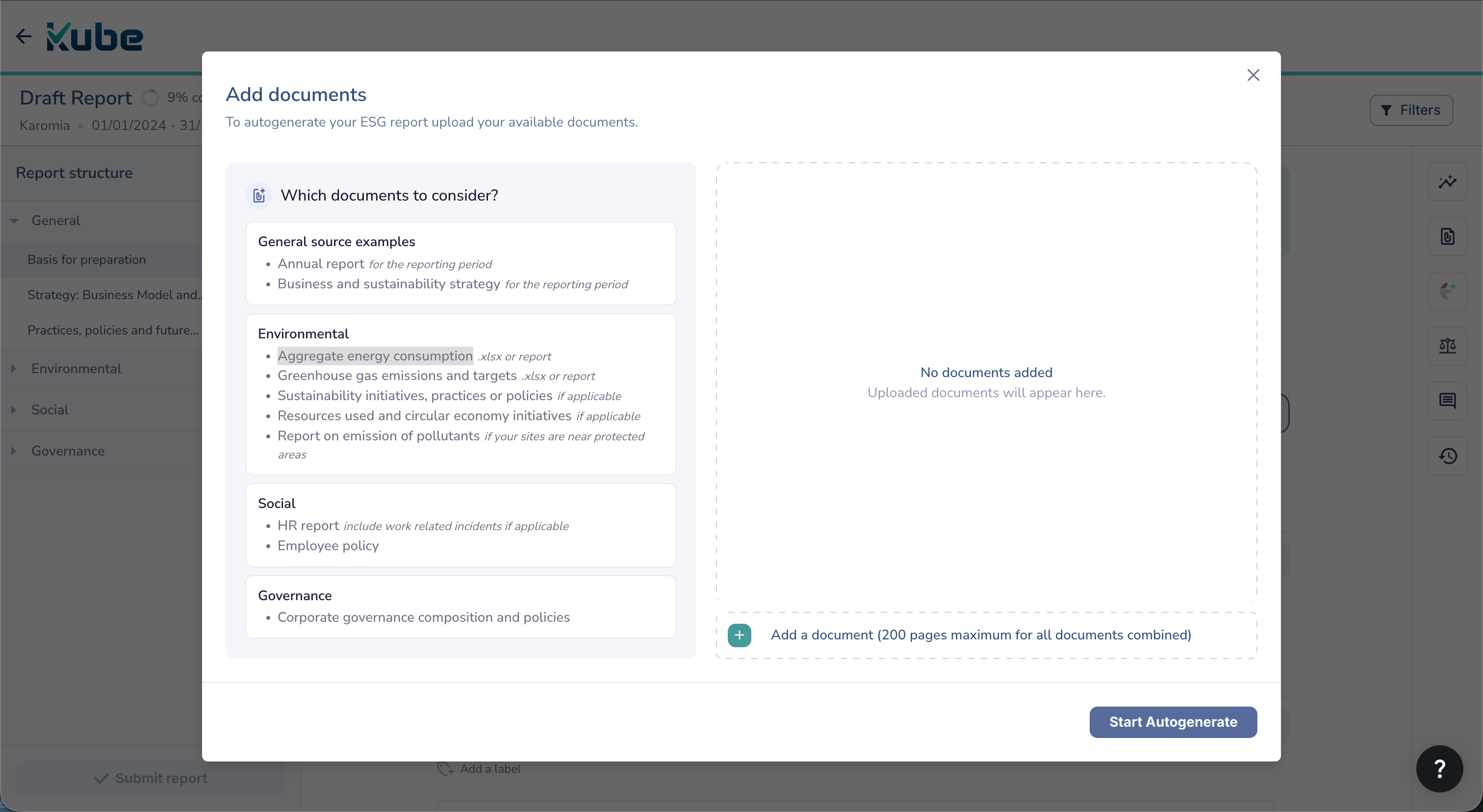Collapse the General section

pos(14,221)
